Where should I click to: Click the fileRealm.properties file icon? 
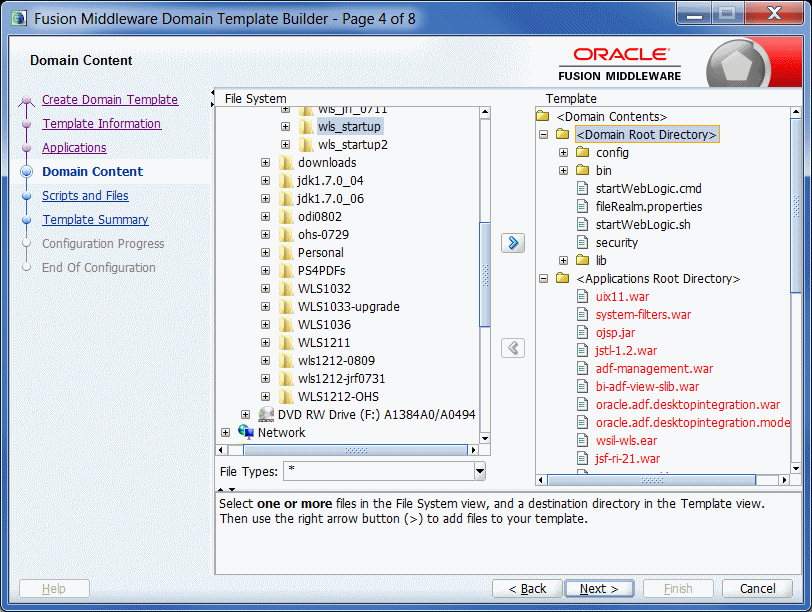point(583,207)
